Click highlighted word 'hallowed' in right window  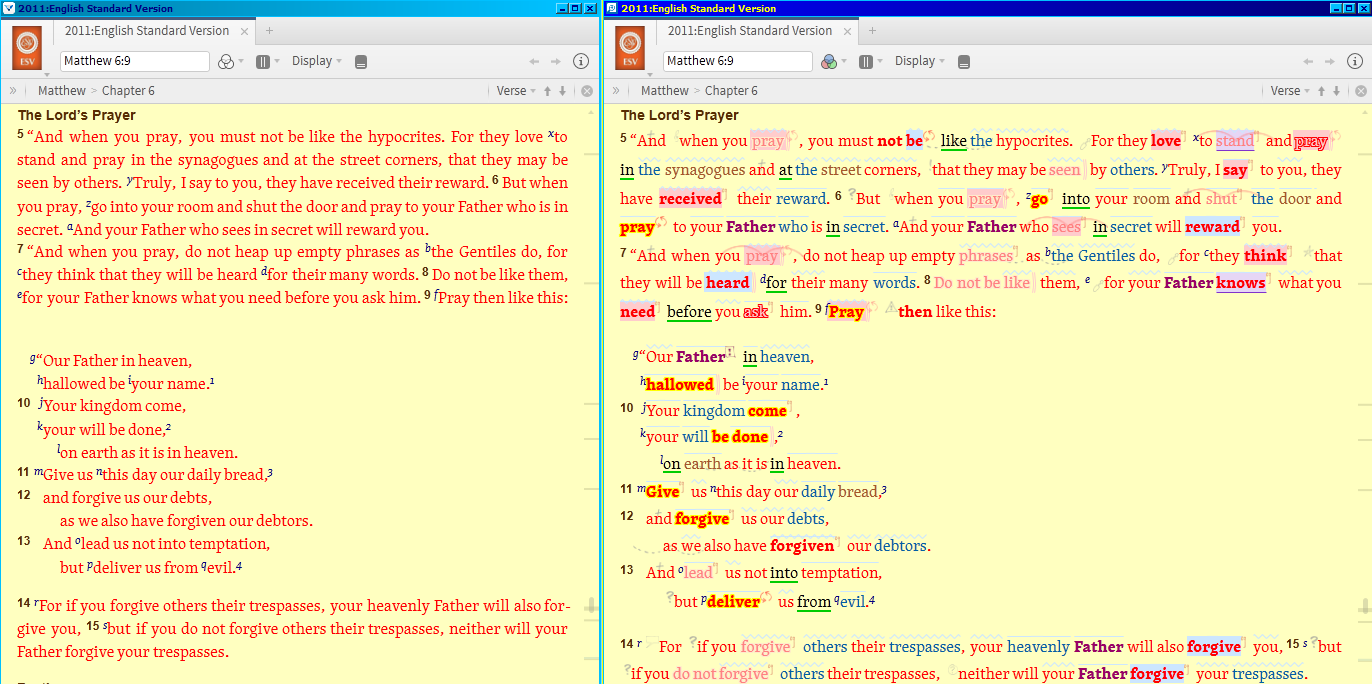tap(679, 385)
